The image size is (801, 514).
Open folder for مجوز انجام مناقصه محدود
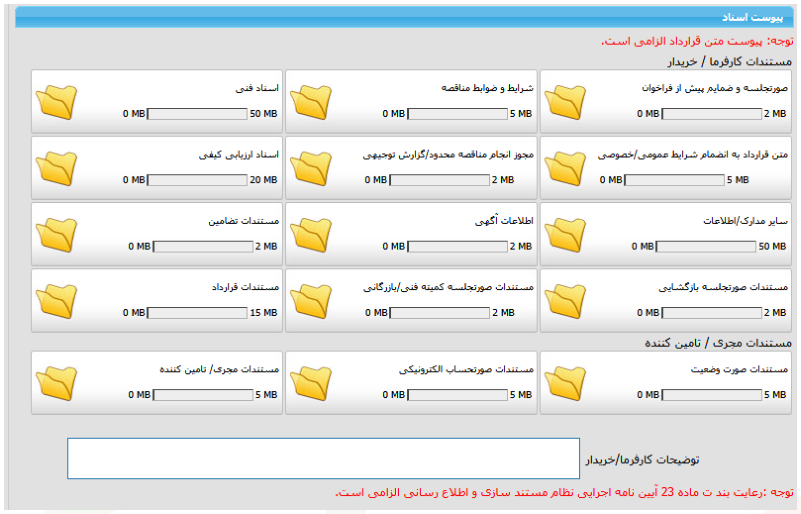(311, 168)
